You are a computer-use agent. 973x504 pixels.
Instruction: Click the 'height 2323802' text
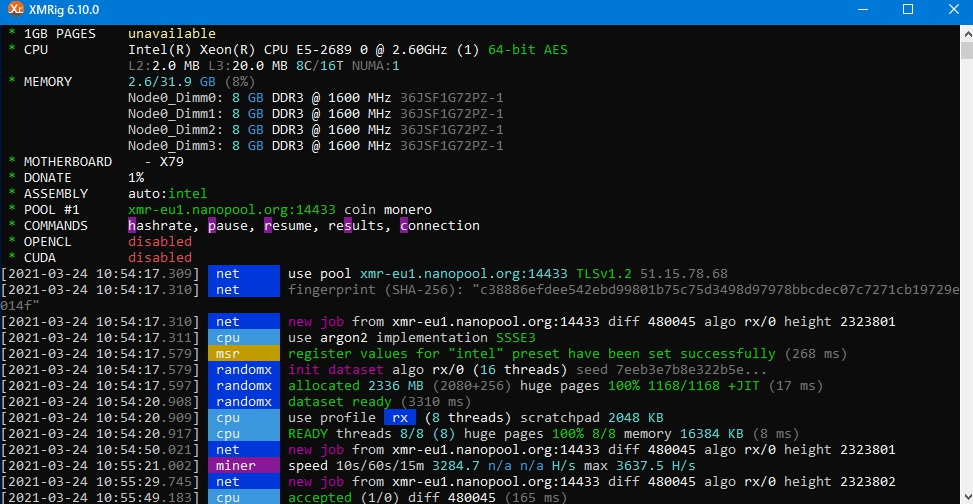pyautogui.click(x=840, y=482)
